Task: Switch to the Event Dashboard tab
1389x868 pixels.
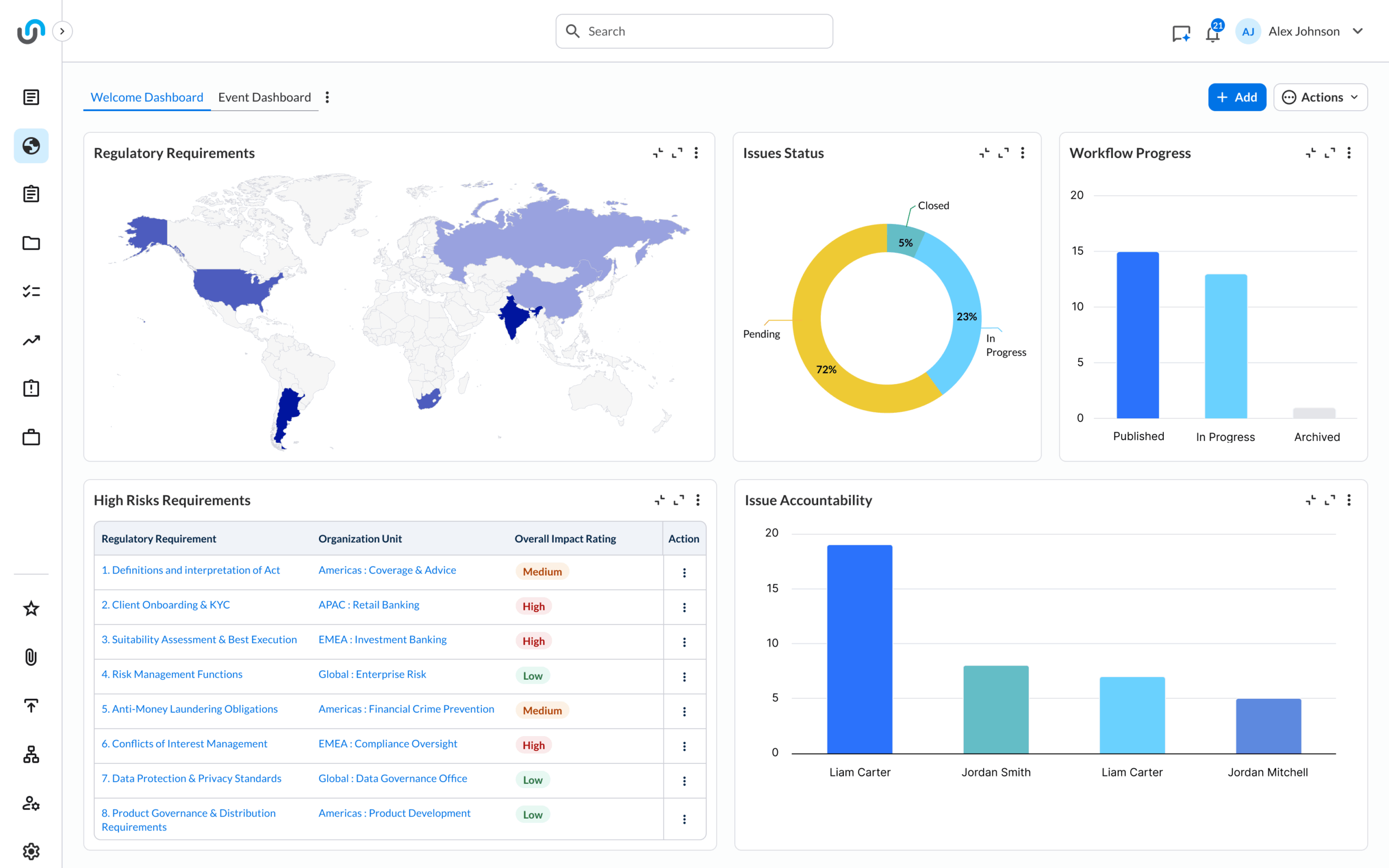Action: [264, 97]
